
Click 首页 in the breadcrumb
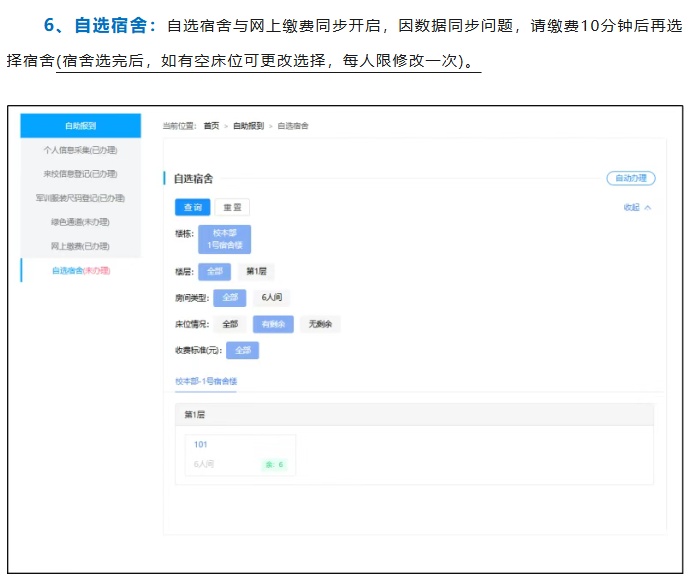[x=210, y=126]
